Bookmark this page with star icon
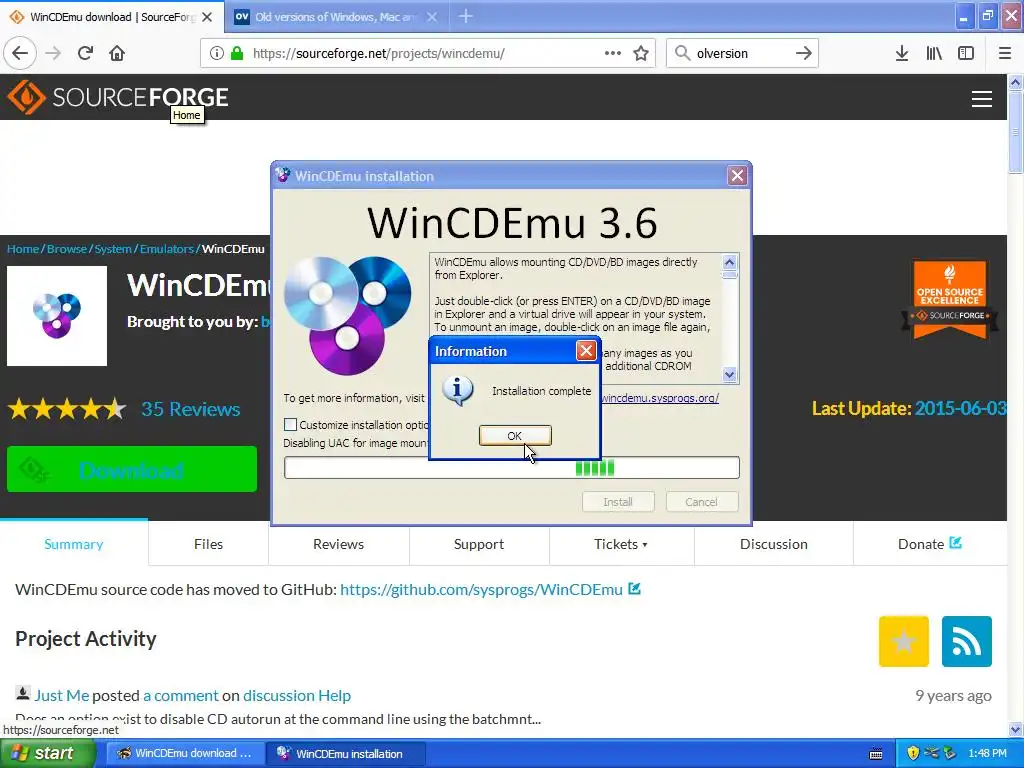Image resolution: width=1024 pixels, height=768 pixels. tap(641, 53)
